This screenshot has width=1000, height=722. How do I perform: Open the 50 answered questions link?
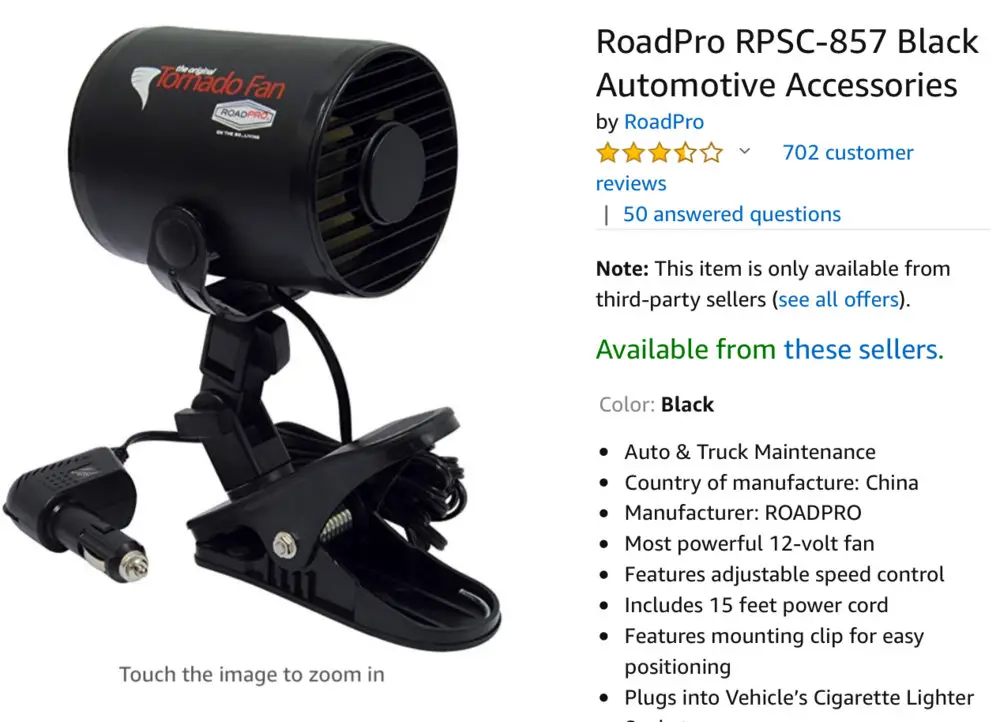pyautogui.click(x=732, y=214)
